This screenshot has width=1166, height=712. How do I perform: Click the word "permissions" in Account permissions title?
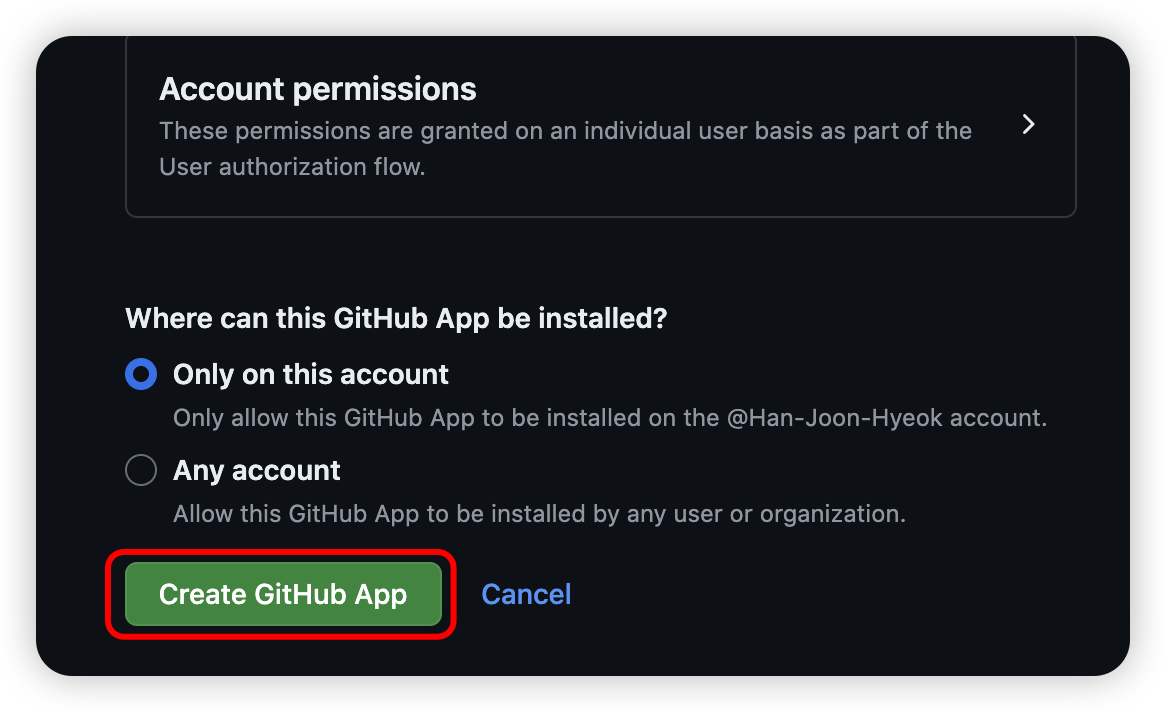click(384, 89)
